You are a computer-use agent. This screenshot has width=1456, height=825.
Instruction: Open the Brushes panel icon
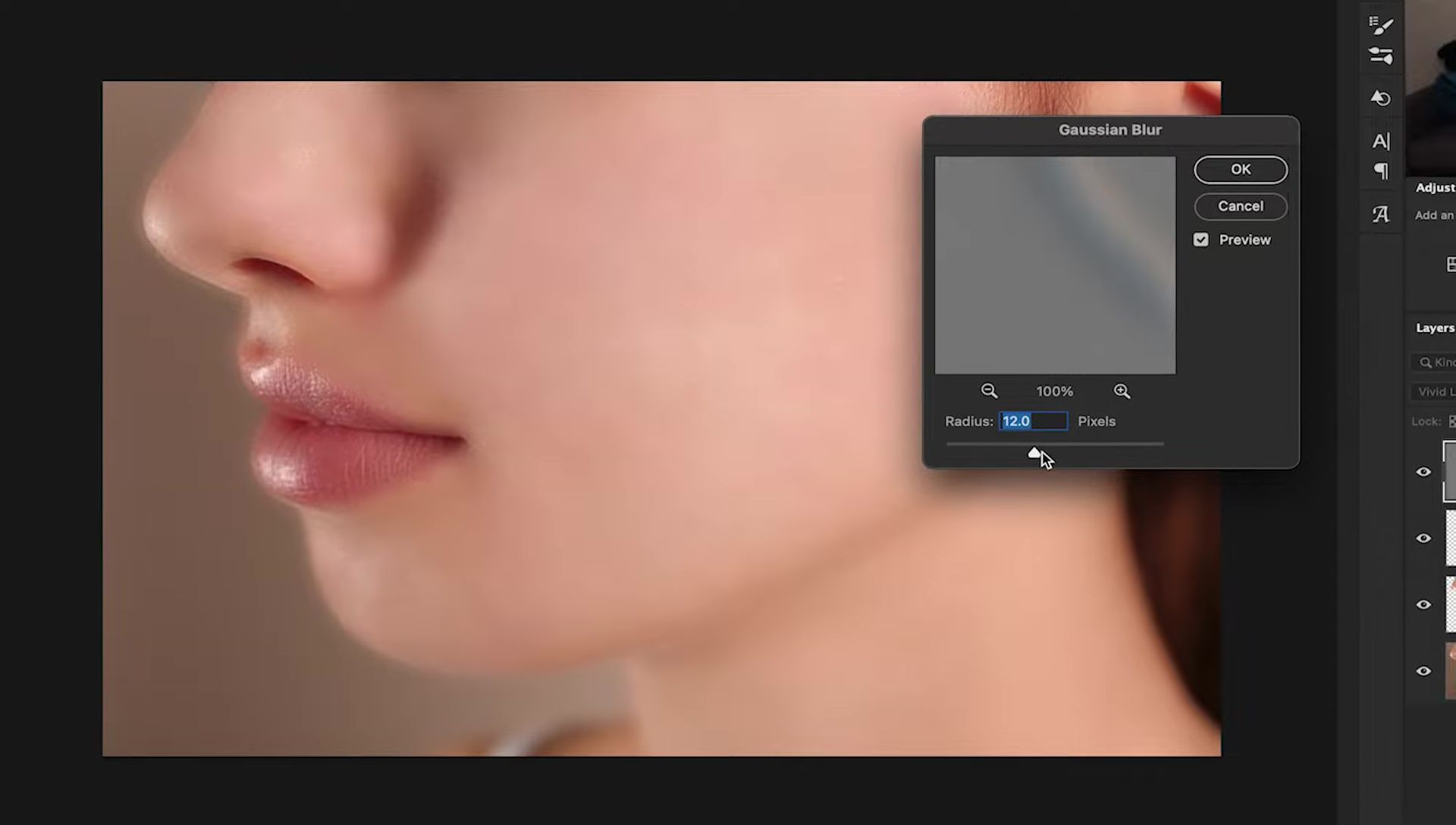coord(1381,55)
